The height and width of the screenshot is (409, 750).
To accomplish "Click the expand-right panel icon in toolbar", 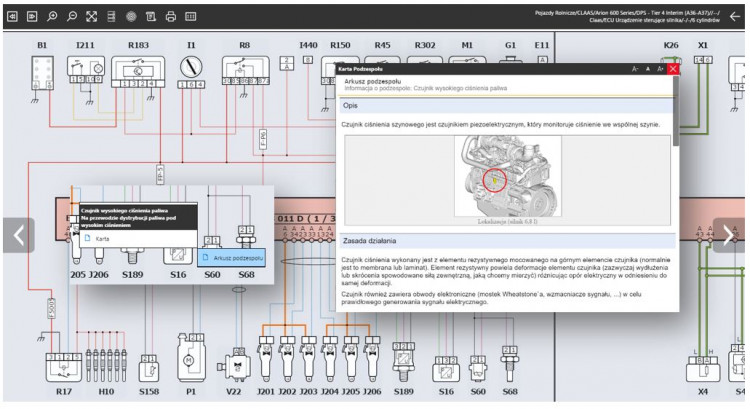I will (32, 17).
